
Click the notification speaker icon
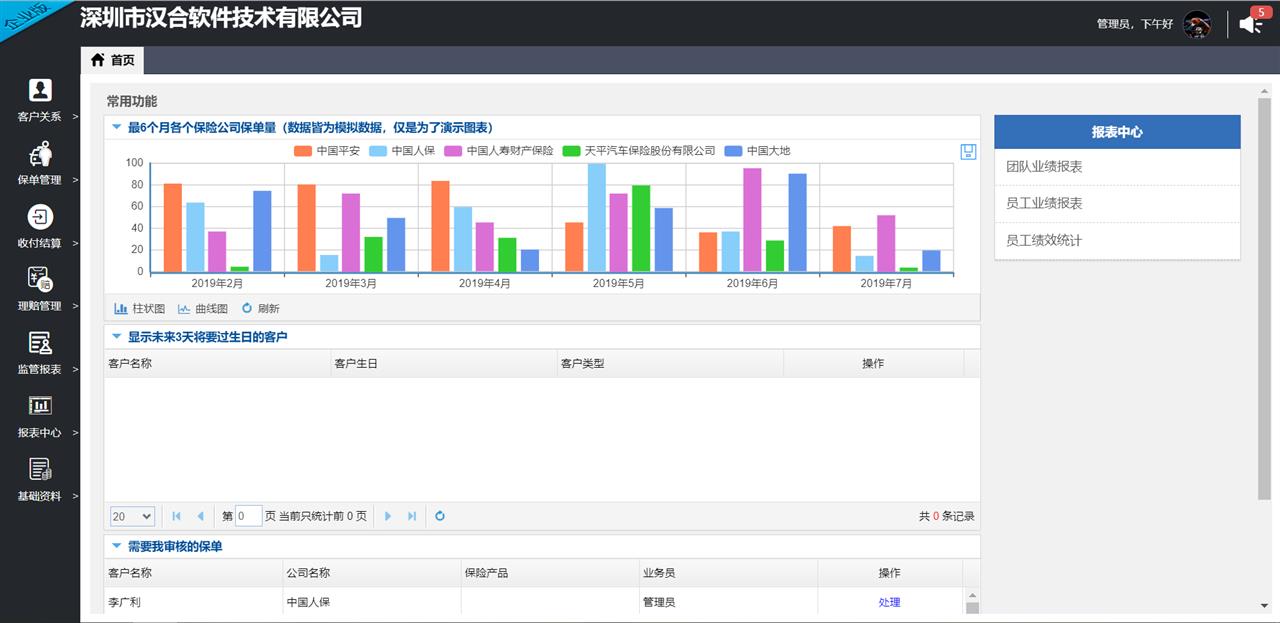point(1250,24)
